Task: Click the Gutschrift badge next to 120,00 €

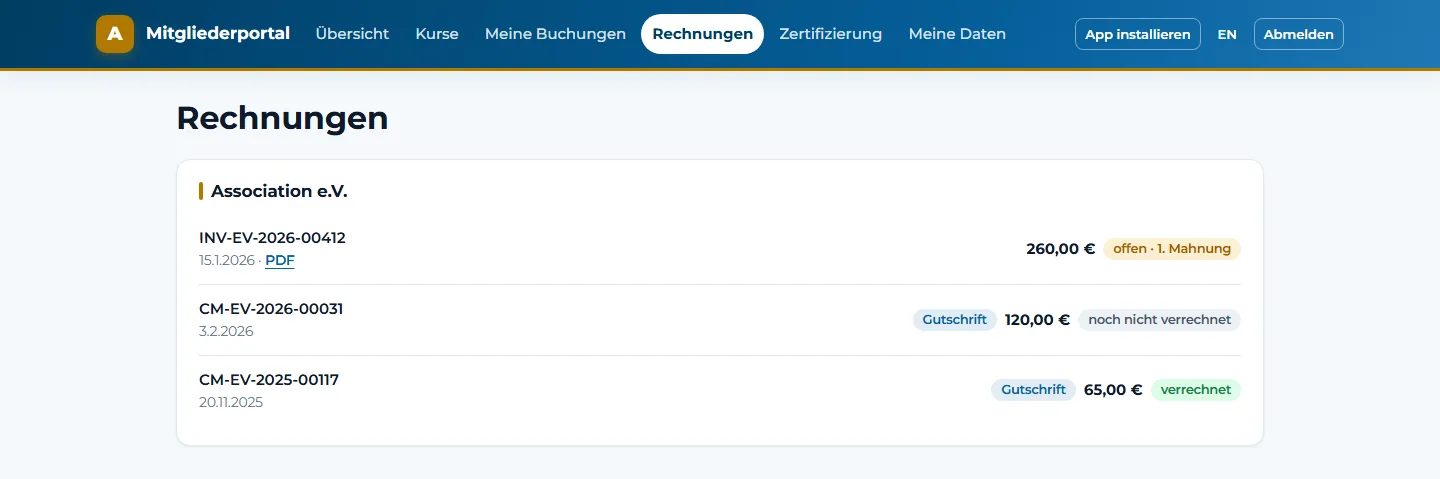Action: (x=955, y=320)
